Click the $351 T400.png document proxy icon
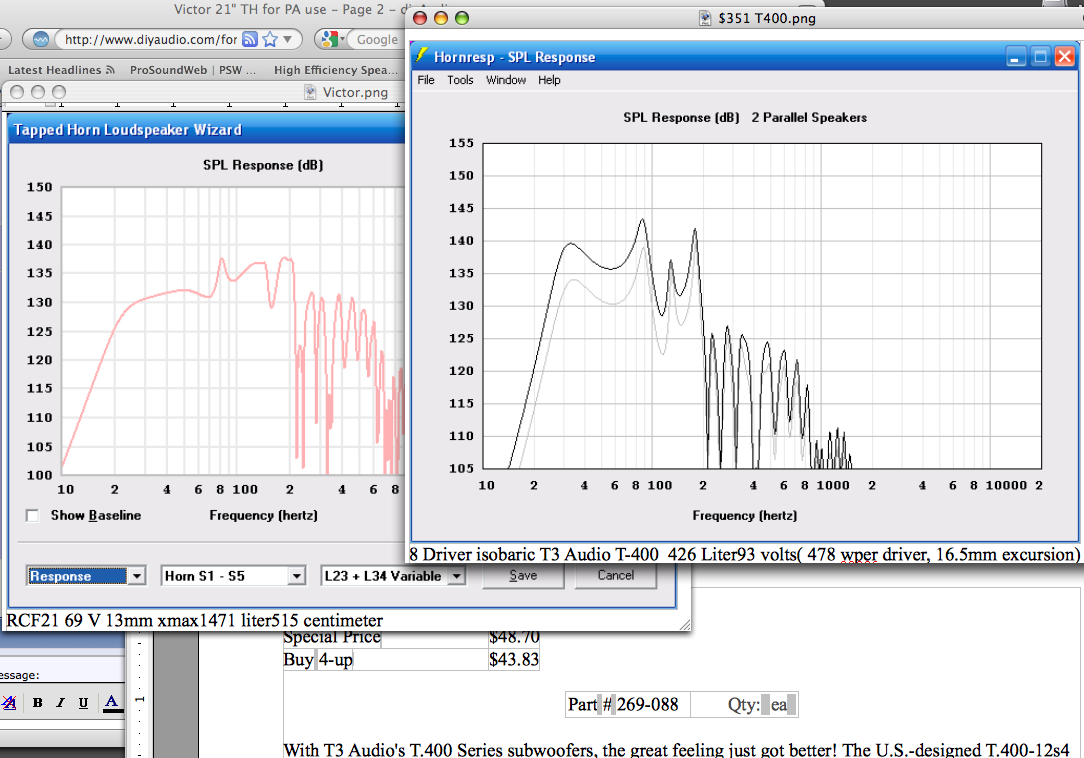1084x758 pixels. point(704,18)
